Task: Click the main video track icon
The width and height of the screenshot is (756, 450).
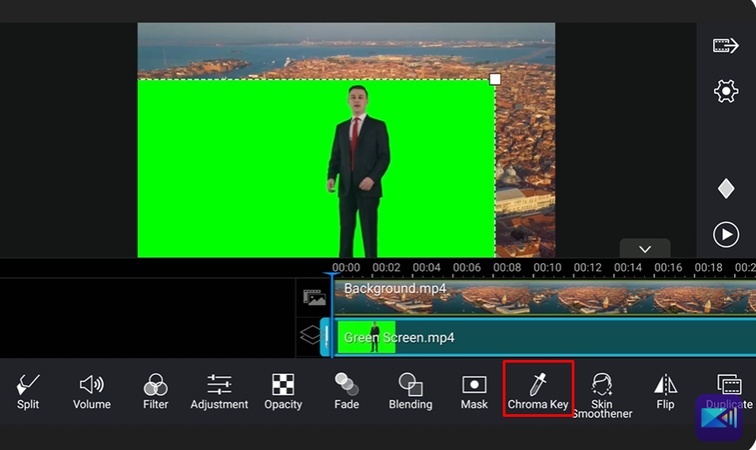Action: pos(314,297)
